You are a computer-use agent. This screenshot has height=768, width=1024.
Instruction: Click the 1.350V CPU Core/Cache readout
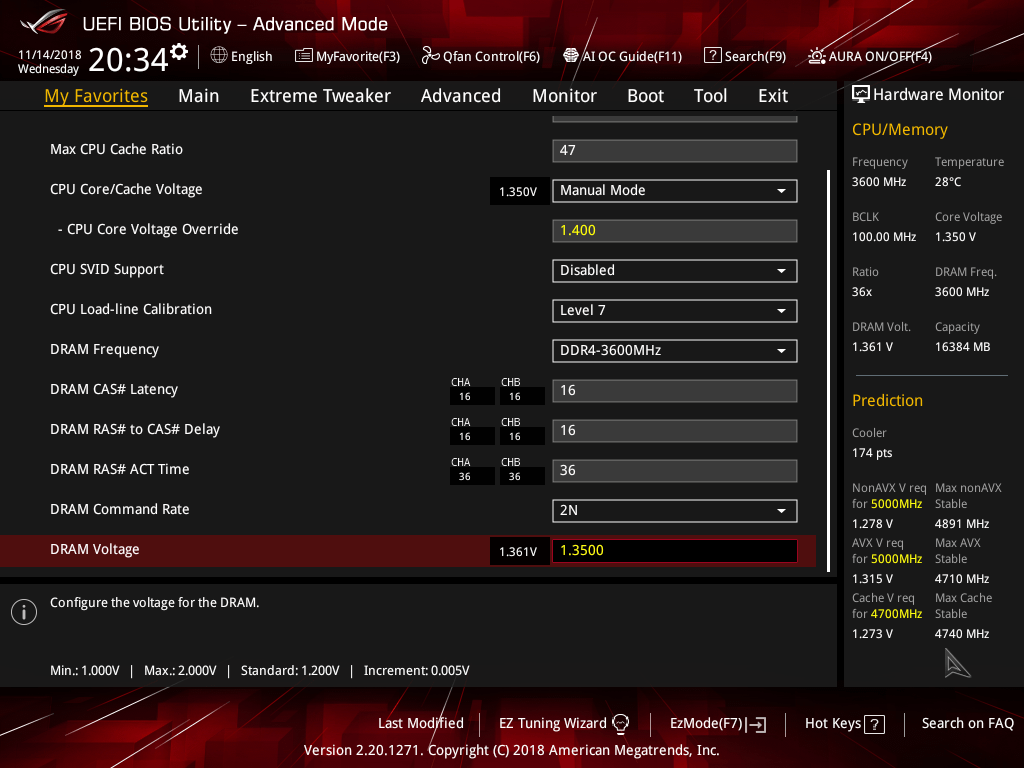pyautogui.click(x=518, y=191)
